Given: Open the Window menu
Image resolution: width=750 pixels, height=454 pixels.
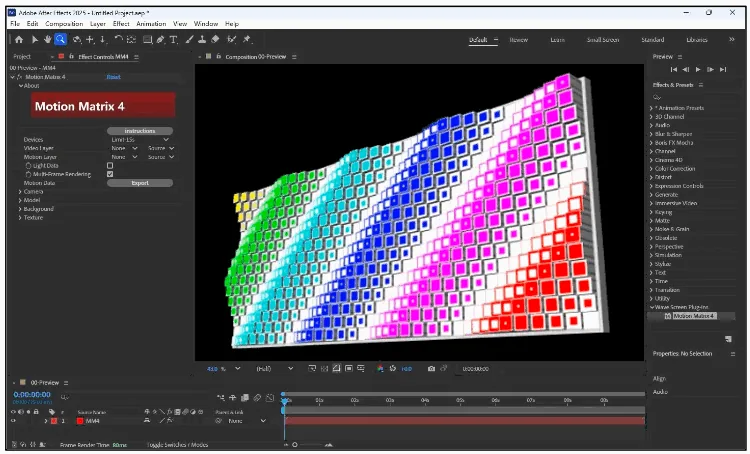Looking at the screenshot, I should [206, 23].
